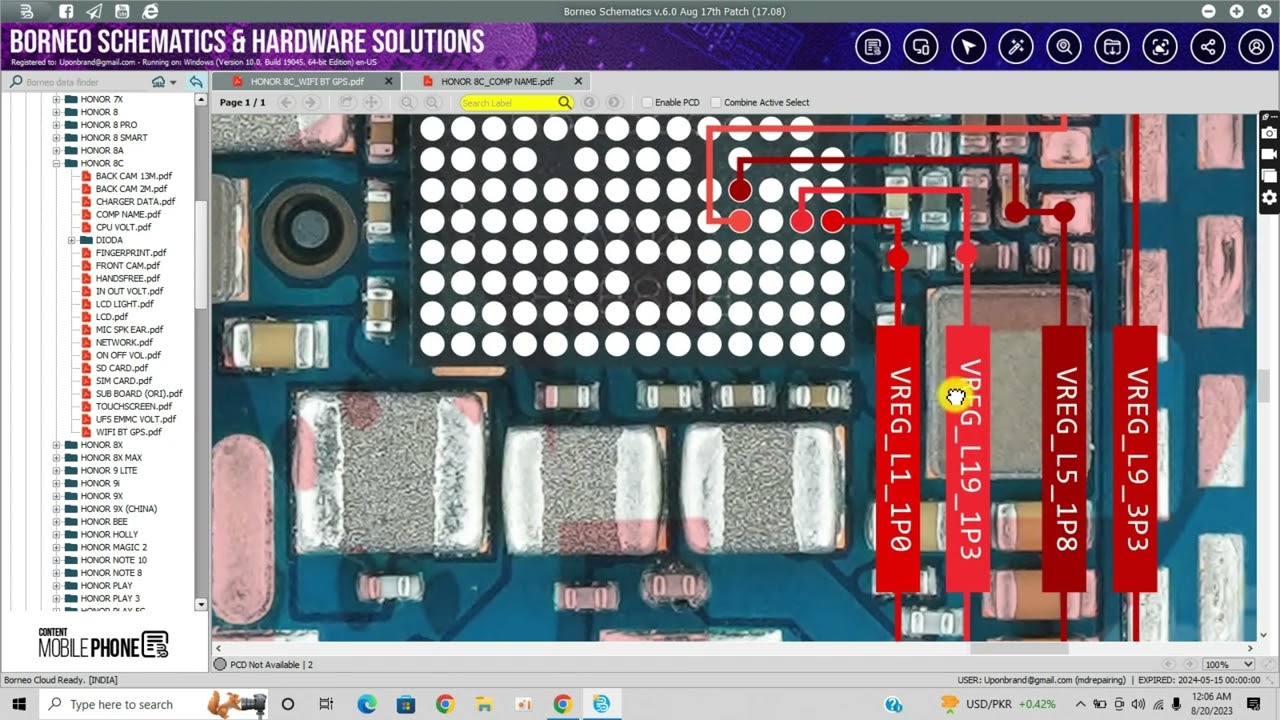Click the rotate view toolbar icon

[347, 102]
